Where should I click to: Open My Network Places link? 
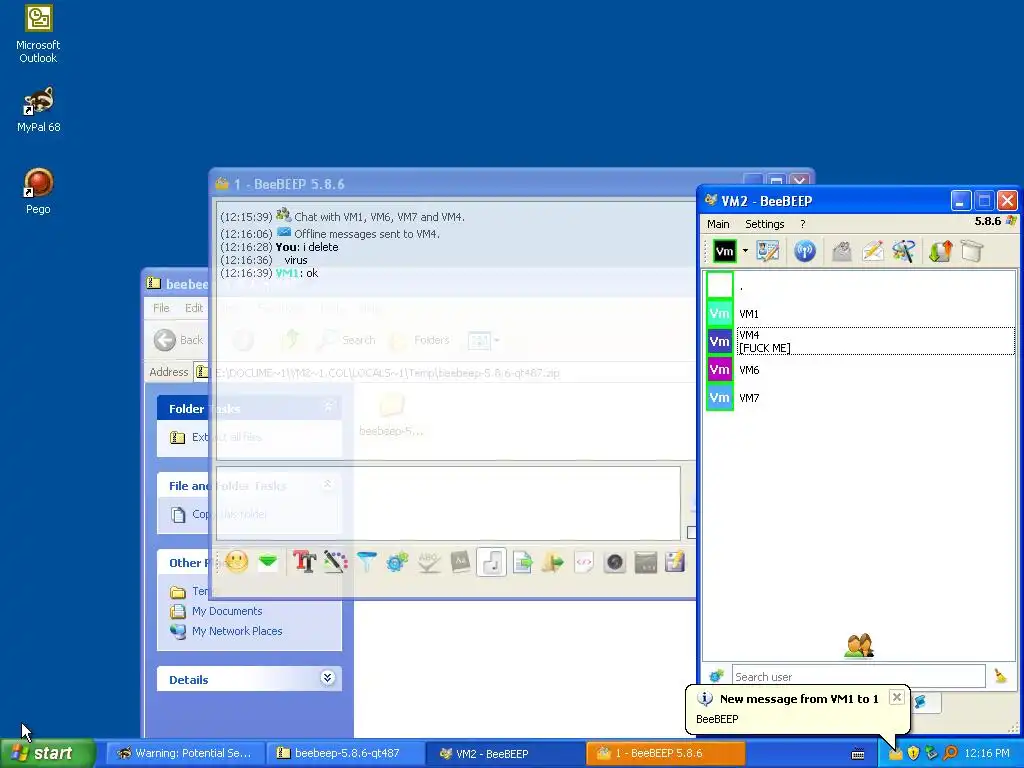tap(237, 632)
